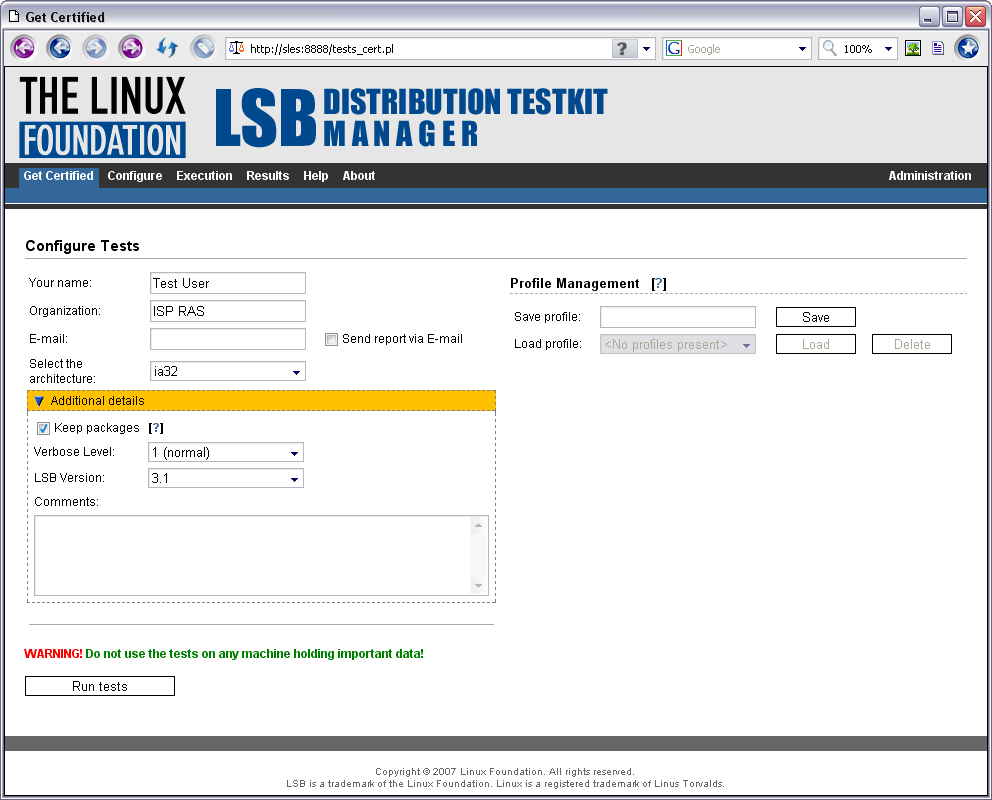
Task: Click the Wand icon beside the address bar
Action: click(203, 48)
